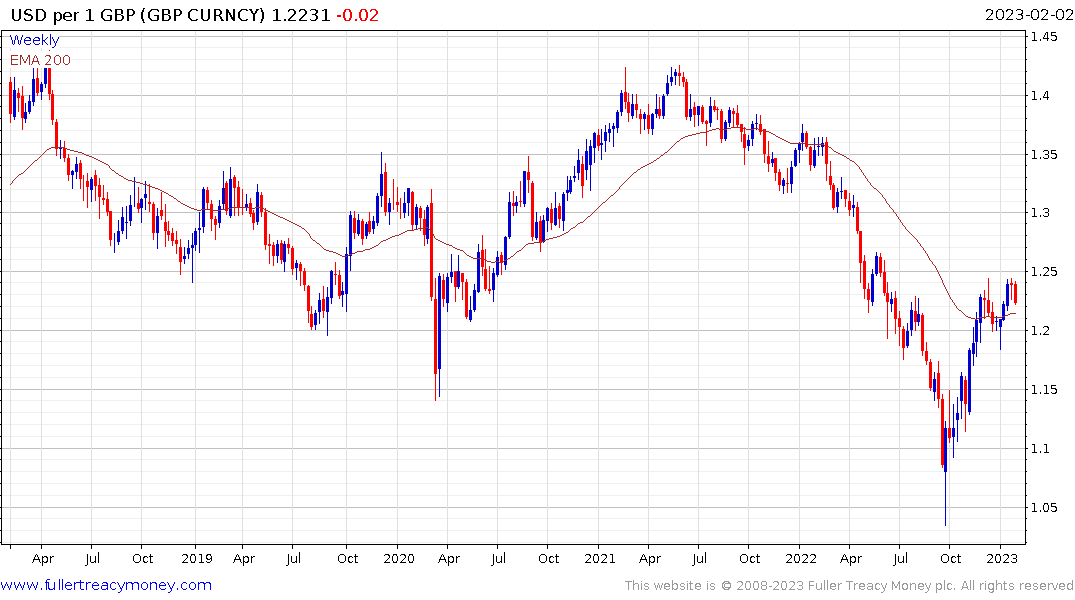Click the 1.1 price axis label
The image size is (1075, 600).
tap(1040, 449)
